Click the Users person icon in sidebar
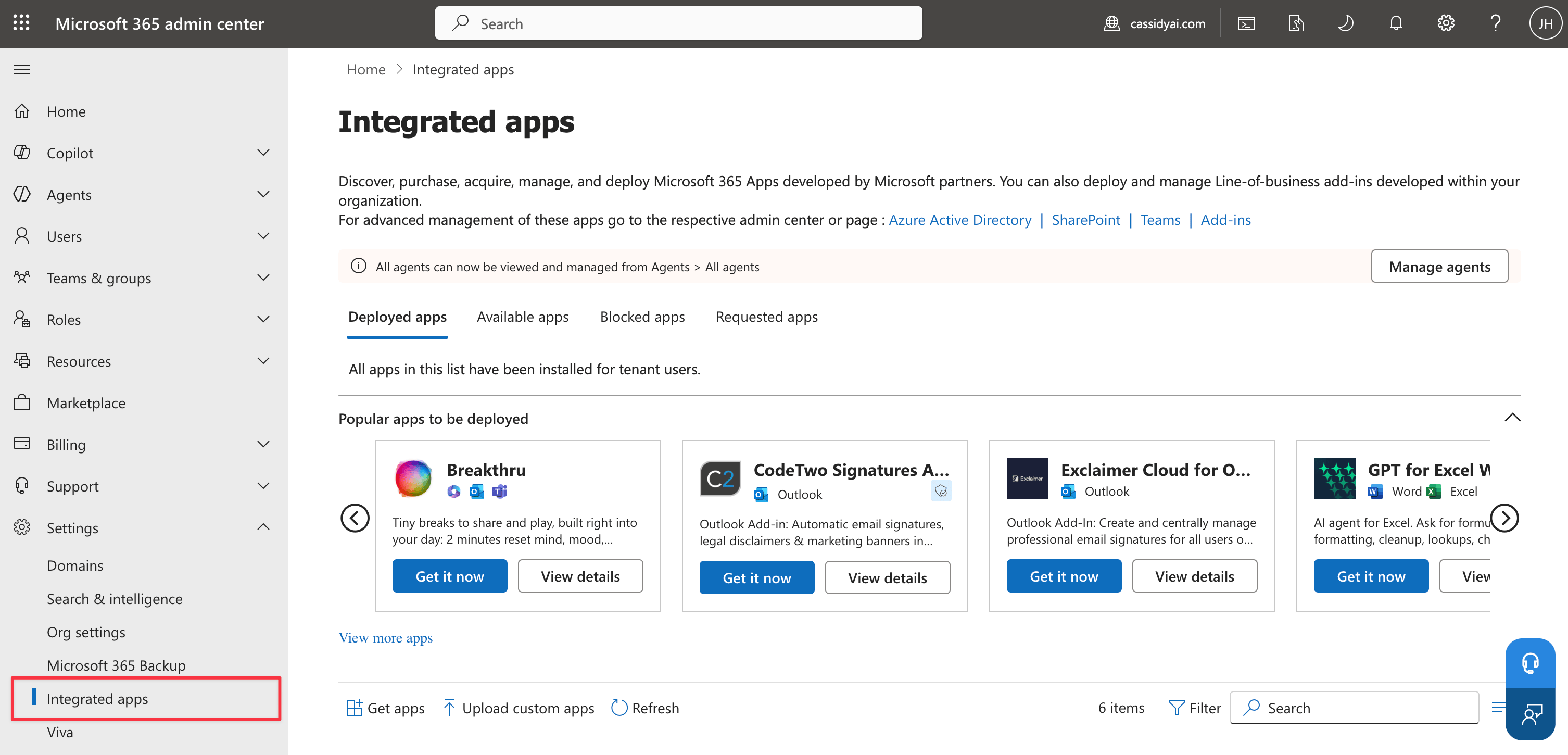The height and width of the screenshot is (755, 1568). pos(22,236)
